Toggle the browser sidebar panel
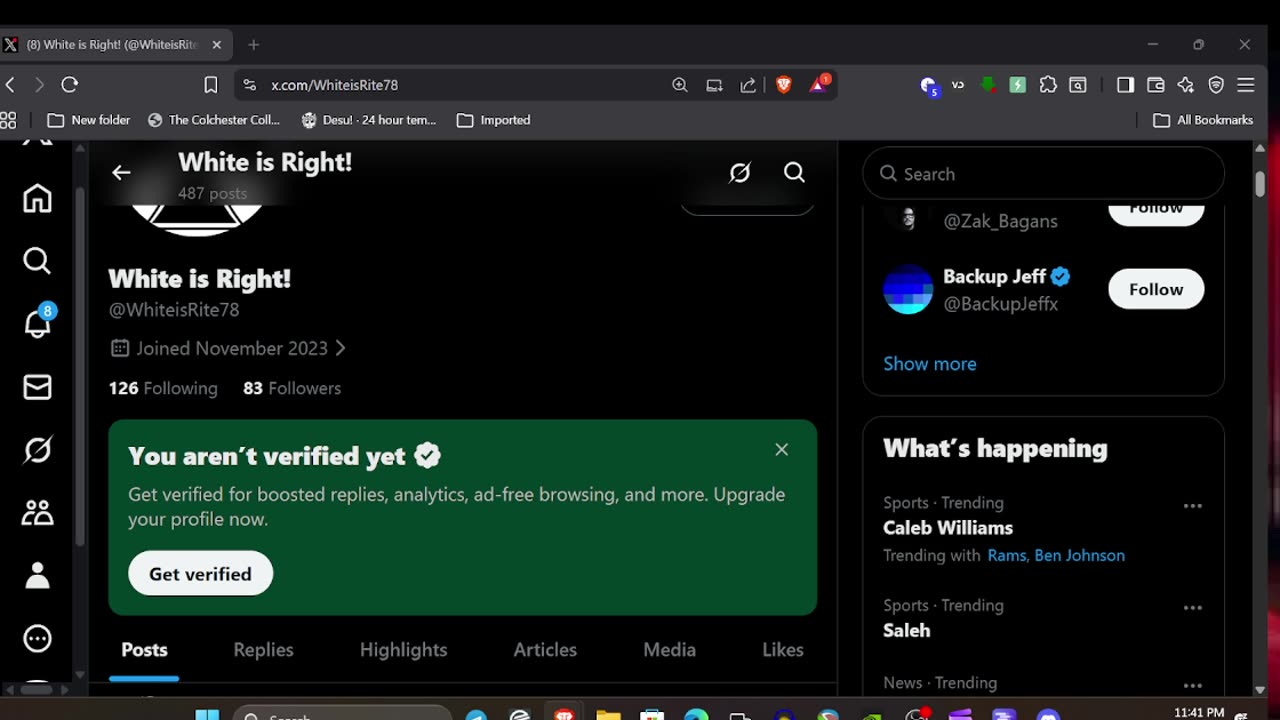The width and height of the screenshot is (1280, 720). (1125, 85)
